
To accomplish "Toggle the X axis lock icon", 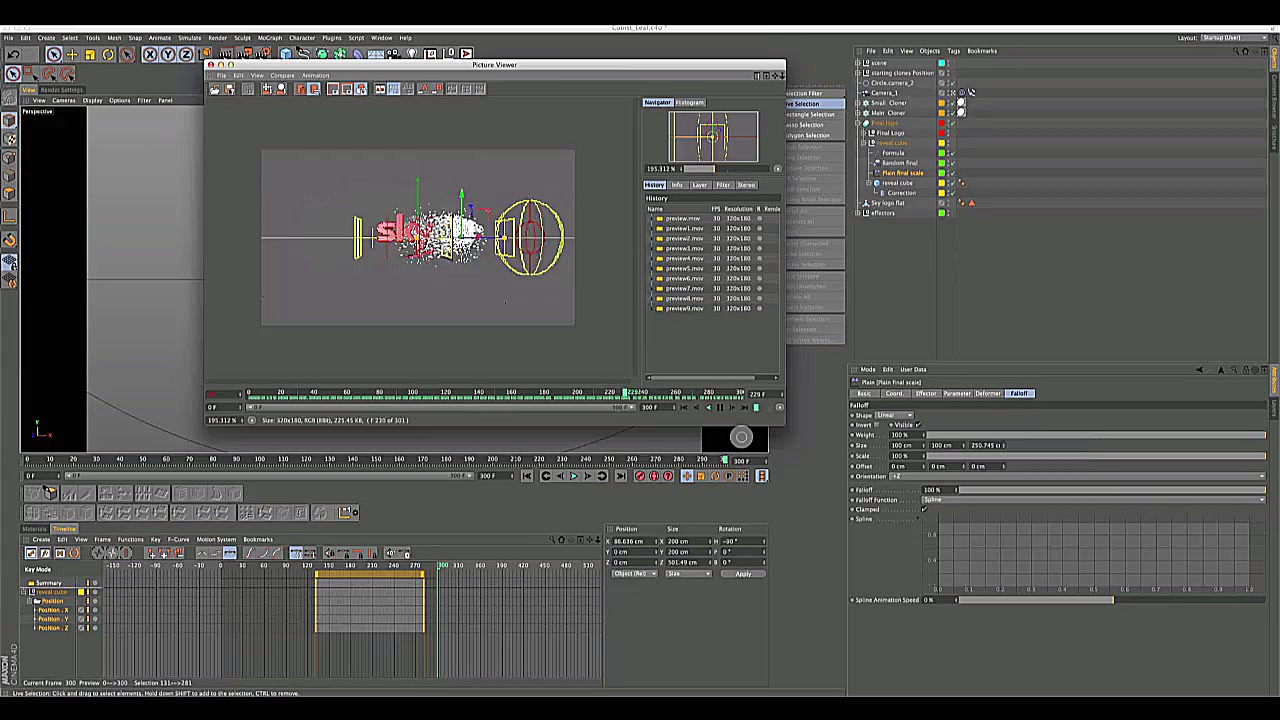I will [x=150, y=54].
